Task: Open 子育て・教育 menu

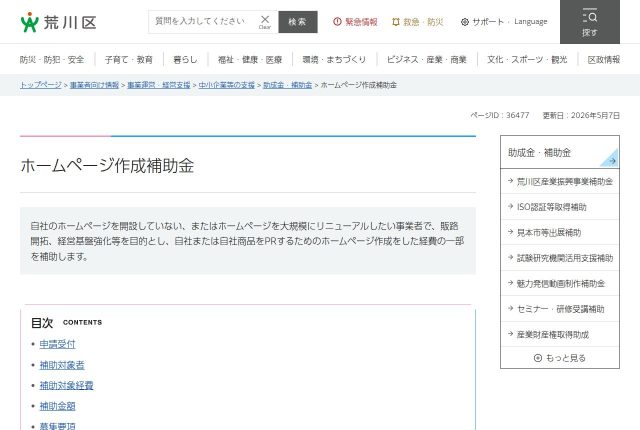Action: coord(129,60)
